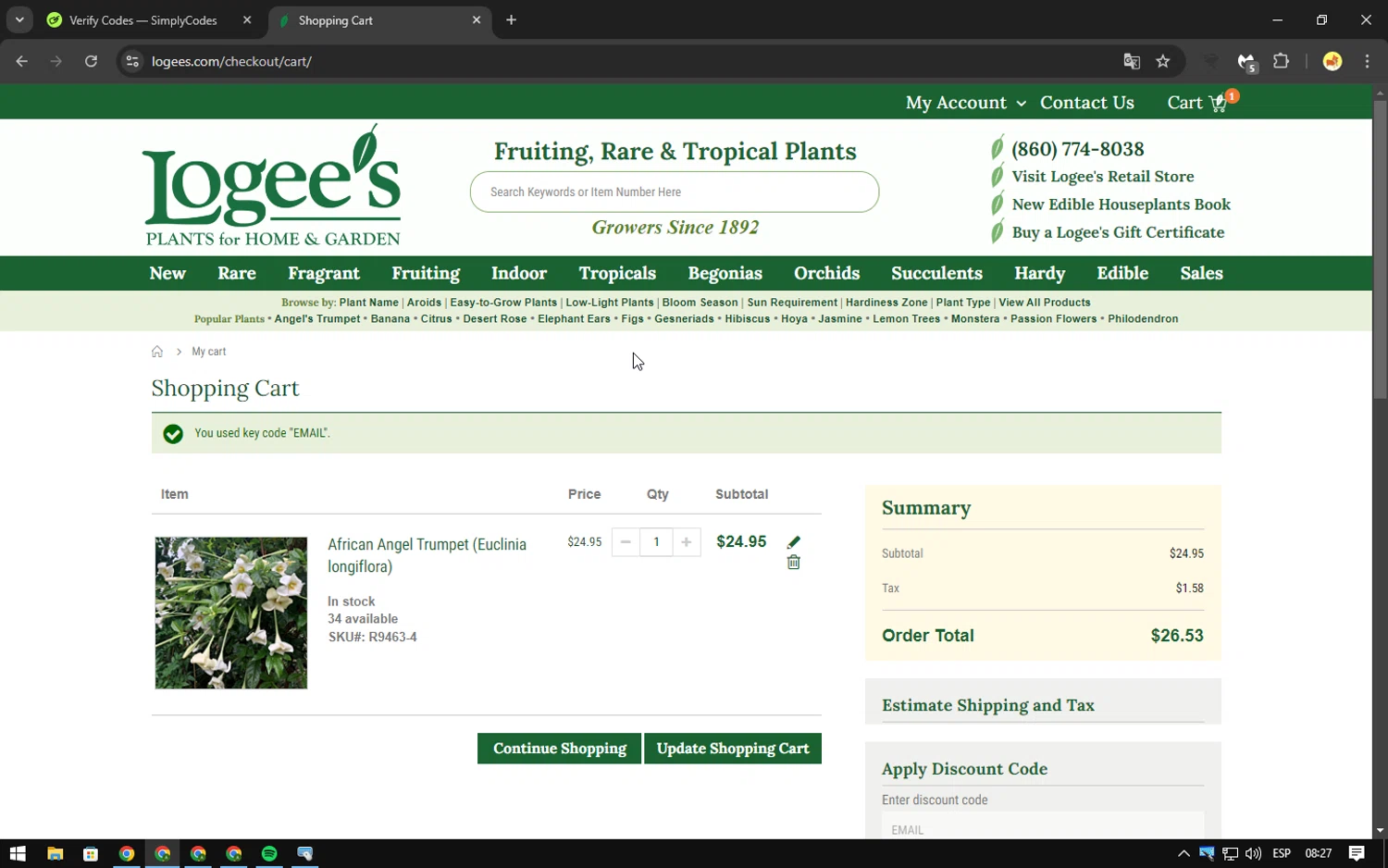Screen dimensions: 1388x868
Task: Open the Tropicals menu
Action: pos(617,273)
